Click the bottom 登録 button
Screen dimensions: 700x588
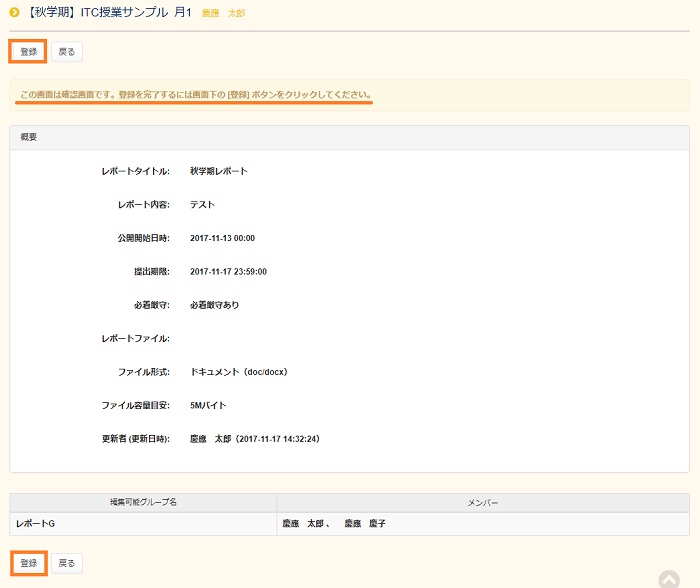[x=29, y=563]
